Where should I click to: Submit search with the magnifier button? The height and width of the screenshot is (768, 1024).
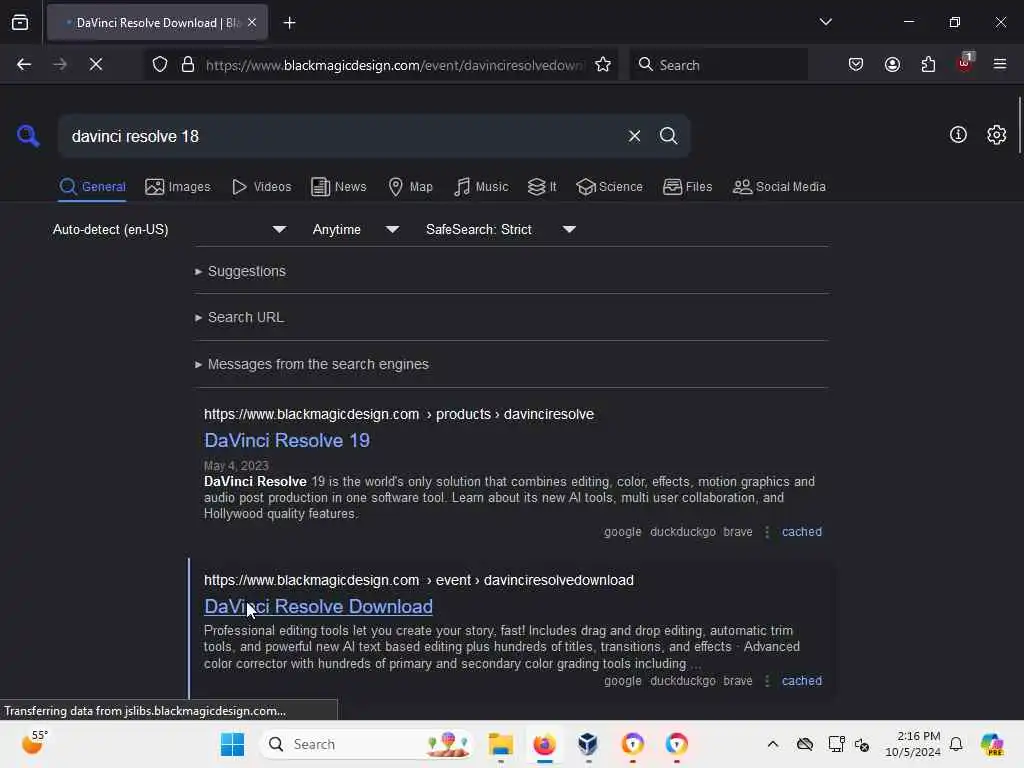(x=668, y=136)
